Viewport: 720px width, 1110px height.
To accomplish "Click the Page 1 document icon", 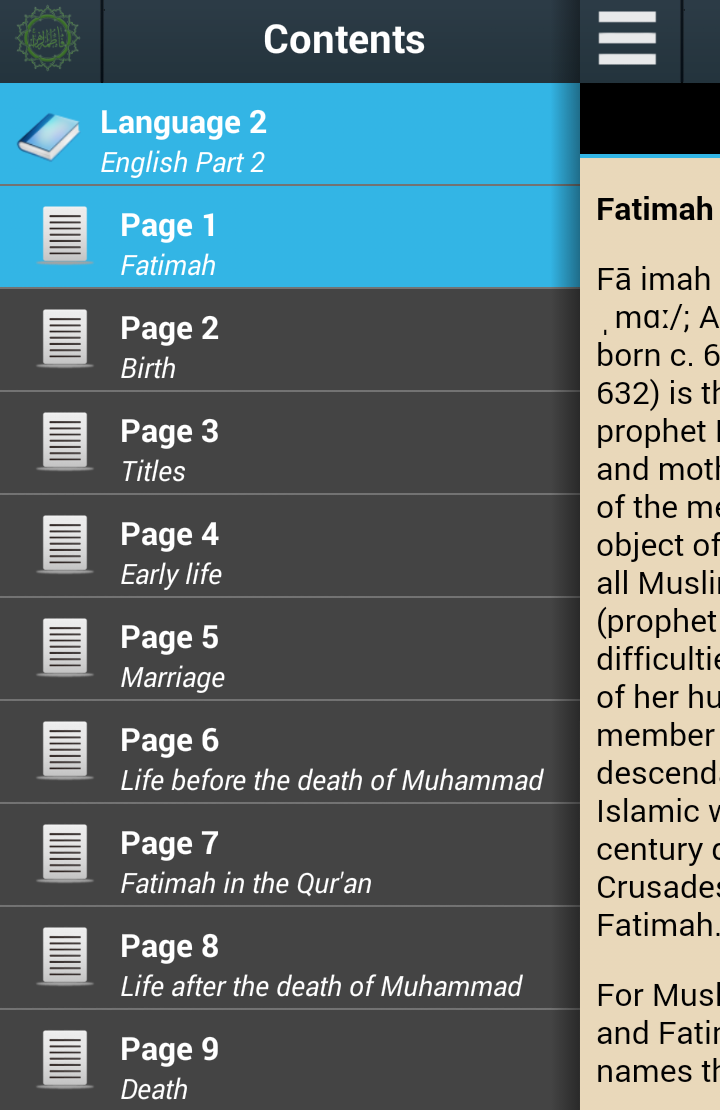I will pos(65,236).
